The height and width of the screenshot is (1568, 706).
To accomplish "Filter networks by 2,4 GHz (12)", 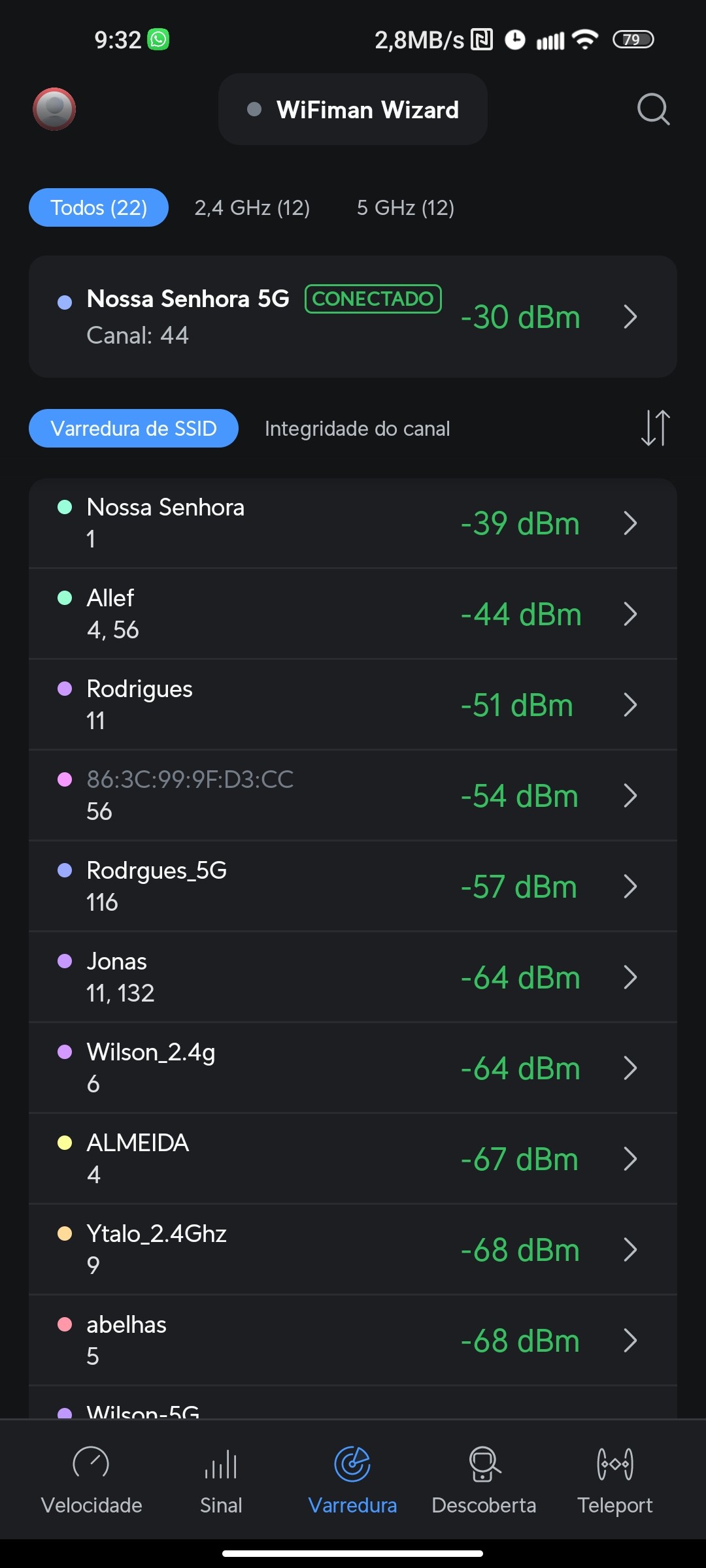I will click(252, 208).
